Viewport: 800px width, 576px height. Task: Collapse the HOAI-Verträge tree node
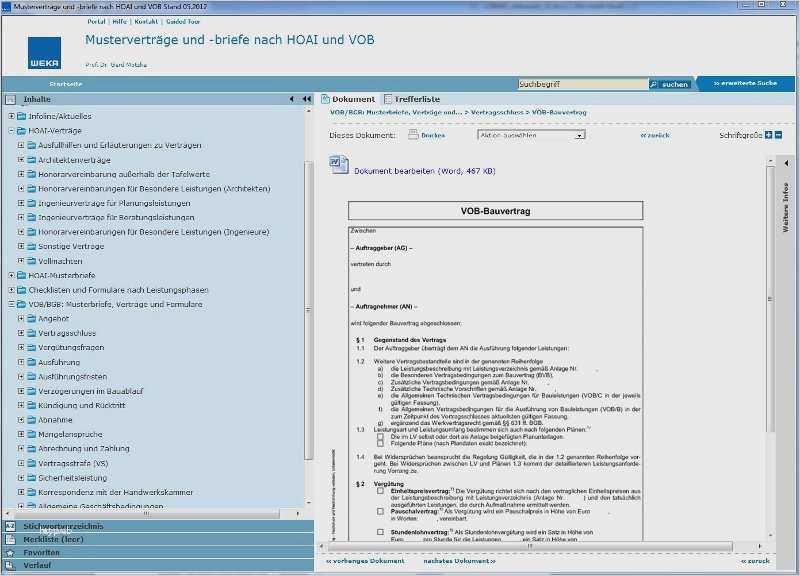click(x=11, y=131)
